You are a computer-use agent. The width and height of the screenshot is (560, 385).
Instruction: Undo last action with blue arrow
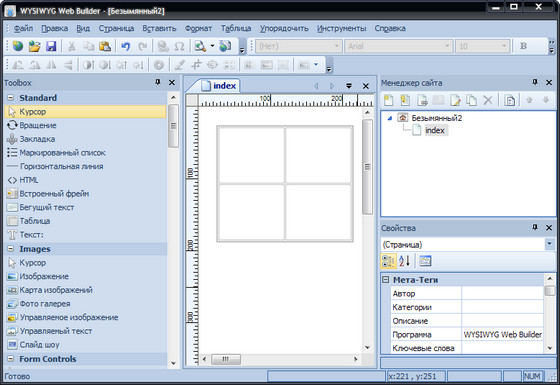click(125, 46)
